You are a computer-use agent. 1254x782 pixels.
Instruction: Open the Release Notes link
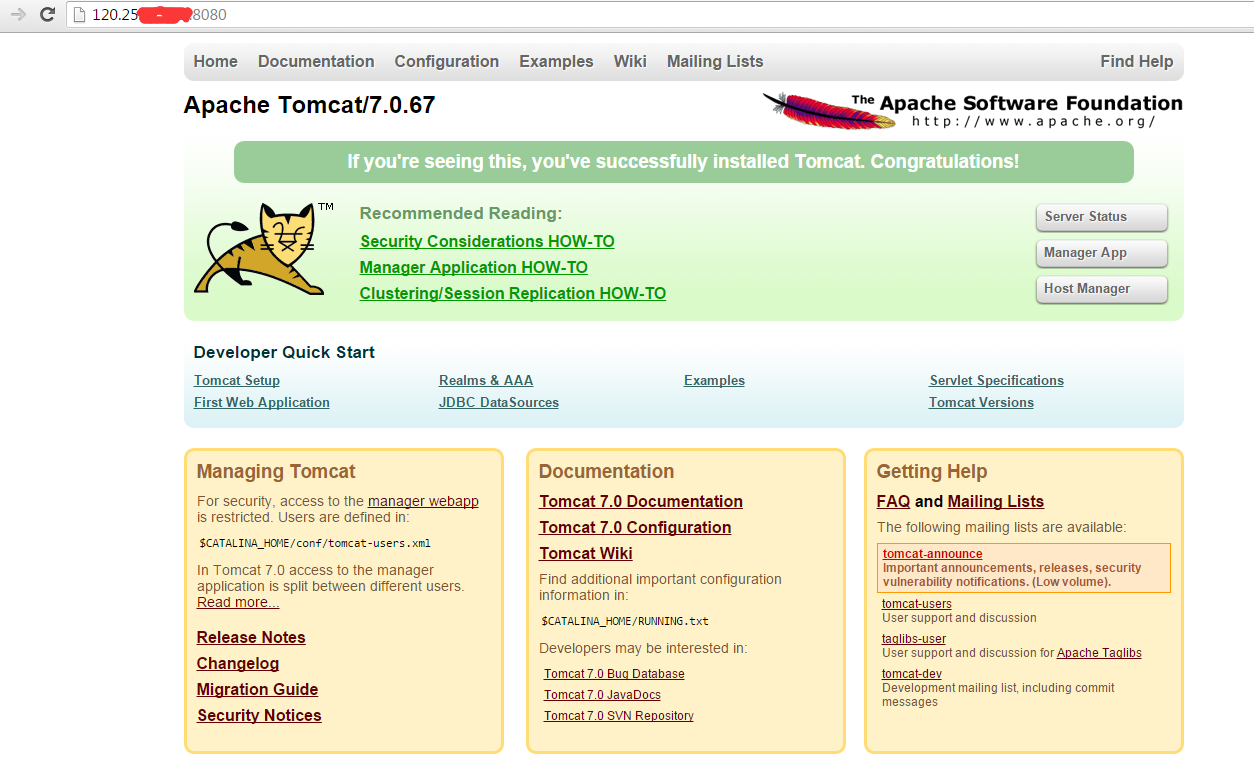[x=251, y=637]
